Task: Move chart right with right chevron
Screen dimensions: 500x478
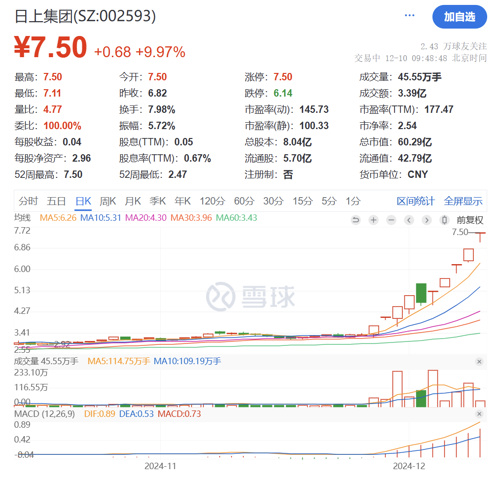Action: coord(426,220)
